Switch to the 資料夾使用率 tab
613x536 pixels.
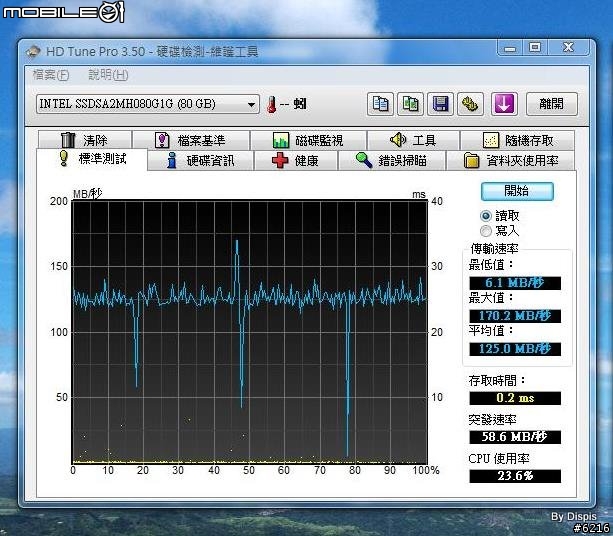(x=511, y=161)
